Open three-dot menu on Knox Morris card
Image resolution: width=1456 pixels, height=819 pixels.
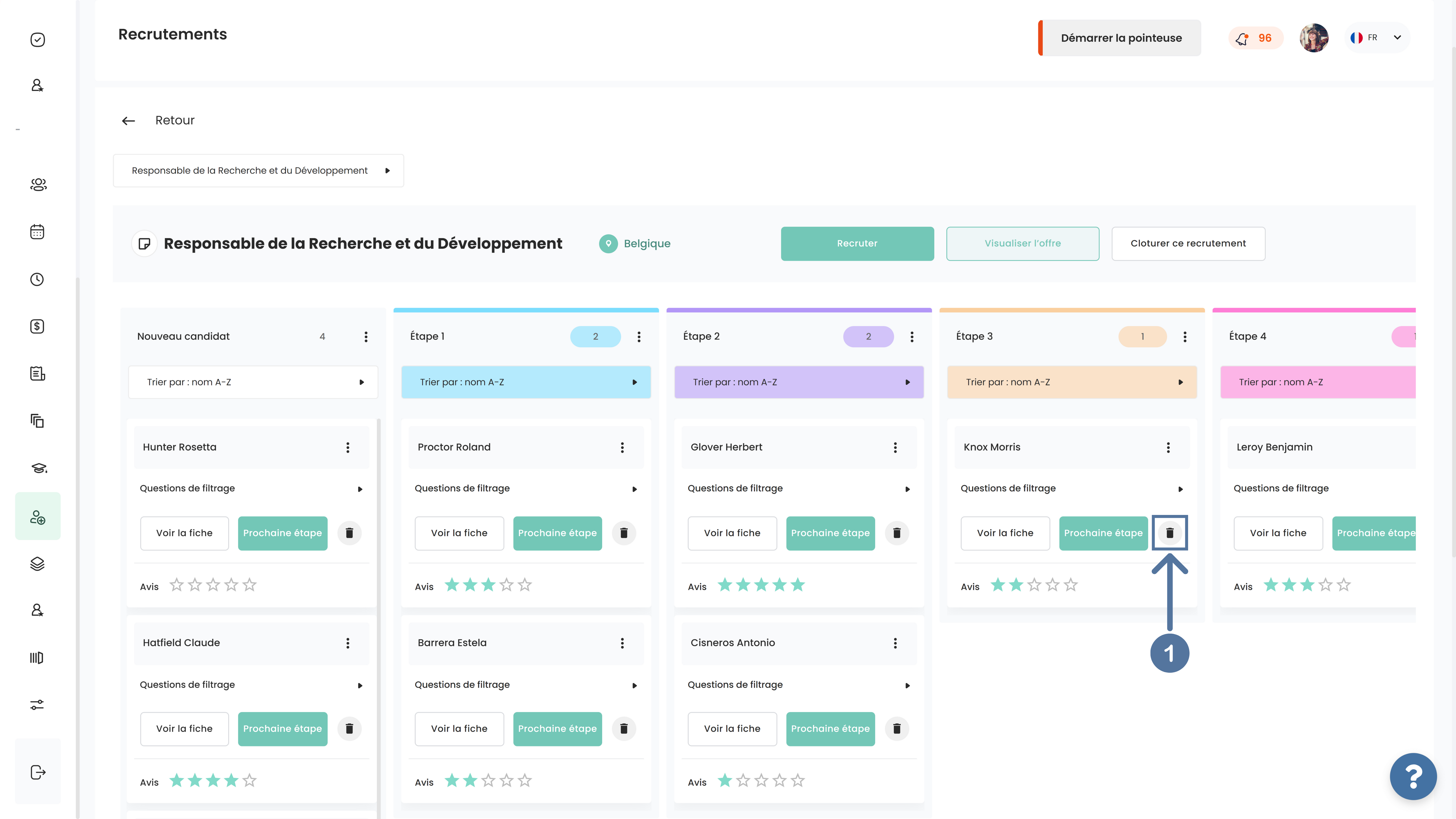tap(1168, 448)
